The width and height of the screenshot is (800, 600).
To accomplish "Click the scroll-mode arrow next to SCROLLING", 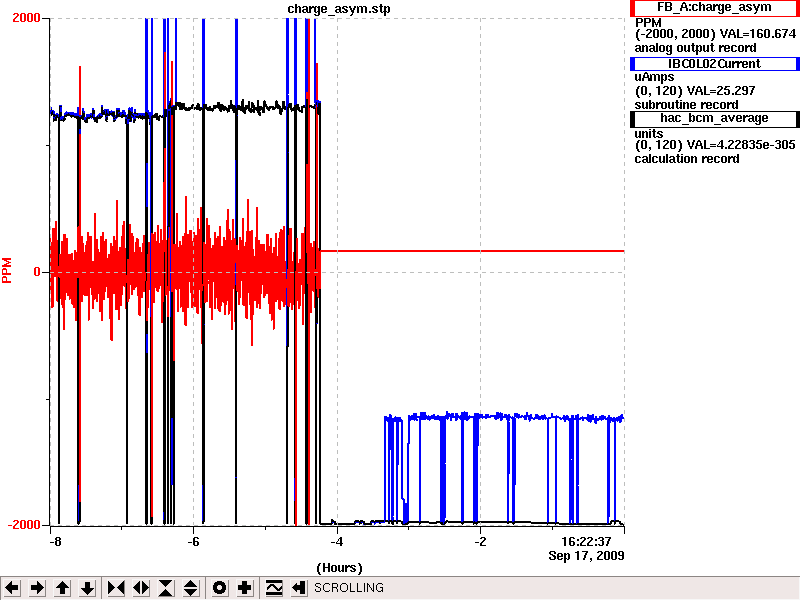I will (298, 588).
